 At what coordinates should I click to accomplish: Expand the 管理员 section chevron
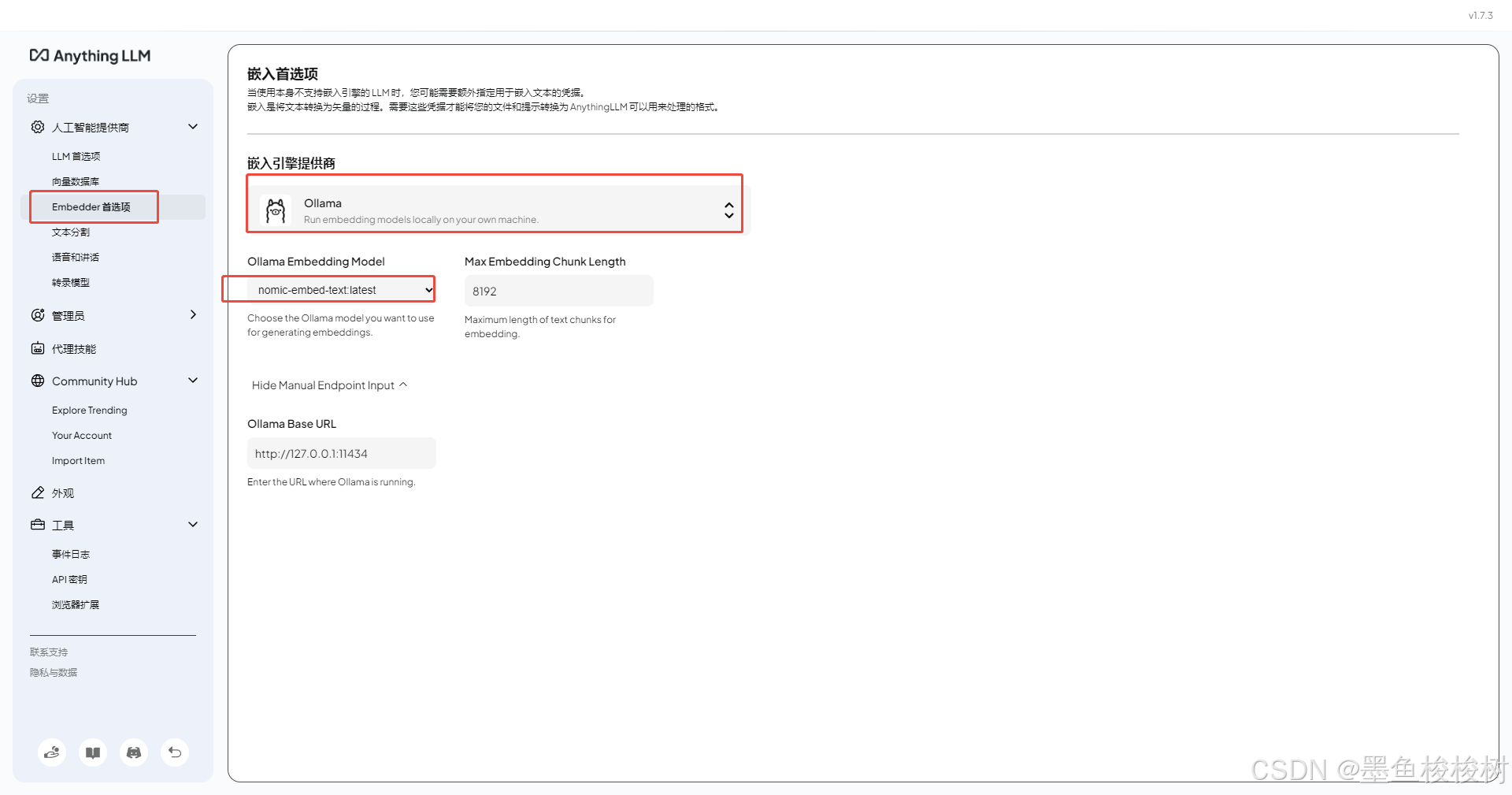coord(193,314)
